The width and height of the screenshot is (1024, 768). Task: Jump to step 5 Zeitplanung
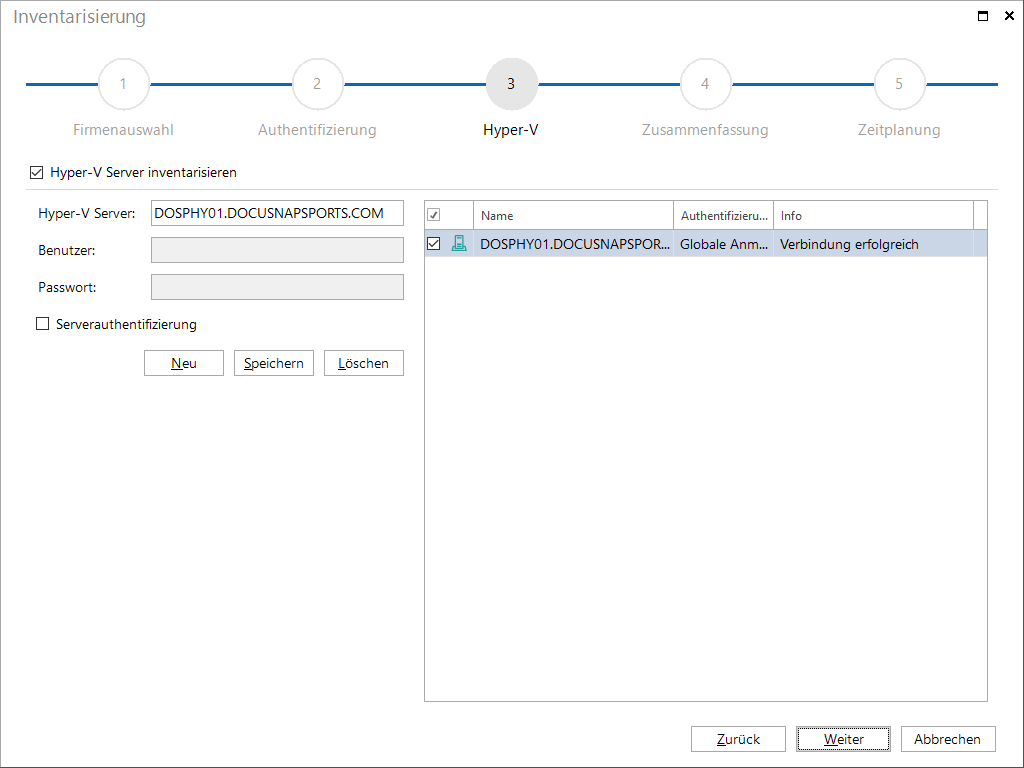[x=899, y=84]
